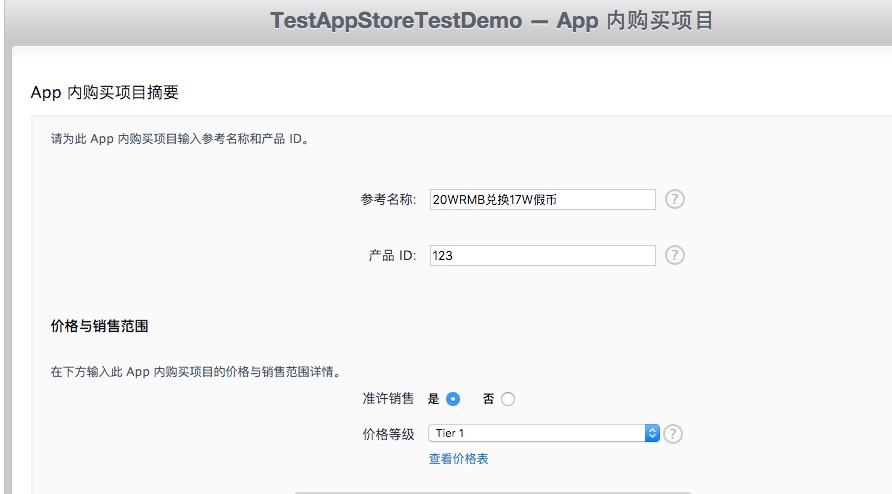The height and width of the screenshot is (494, 892).
Task: Click the App 内购买项目摘要 heading
Action: coord(105,93)
